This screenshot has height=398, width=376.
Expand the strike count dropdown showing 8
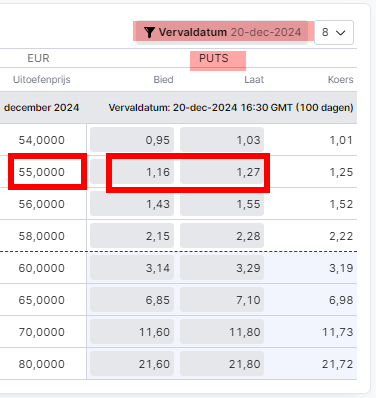click(x=334, y=32)
